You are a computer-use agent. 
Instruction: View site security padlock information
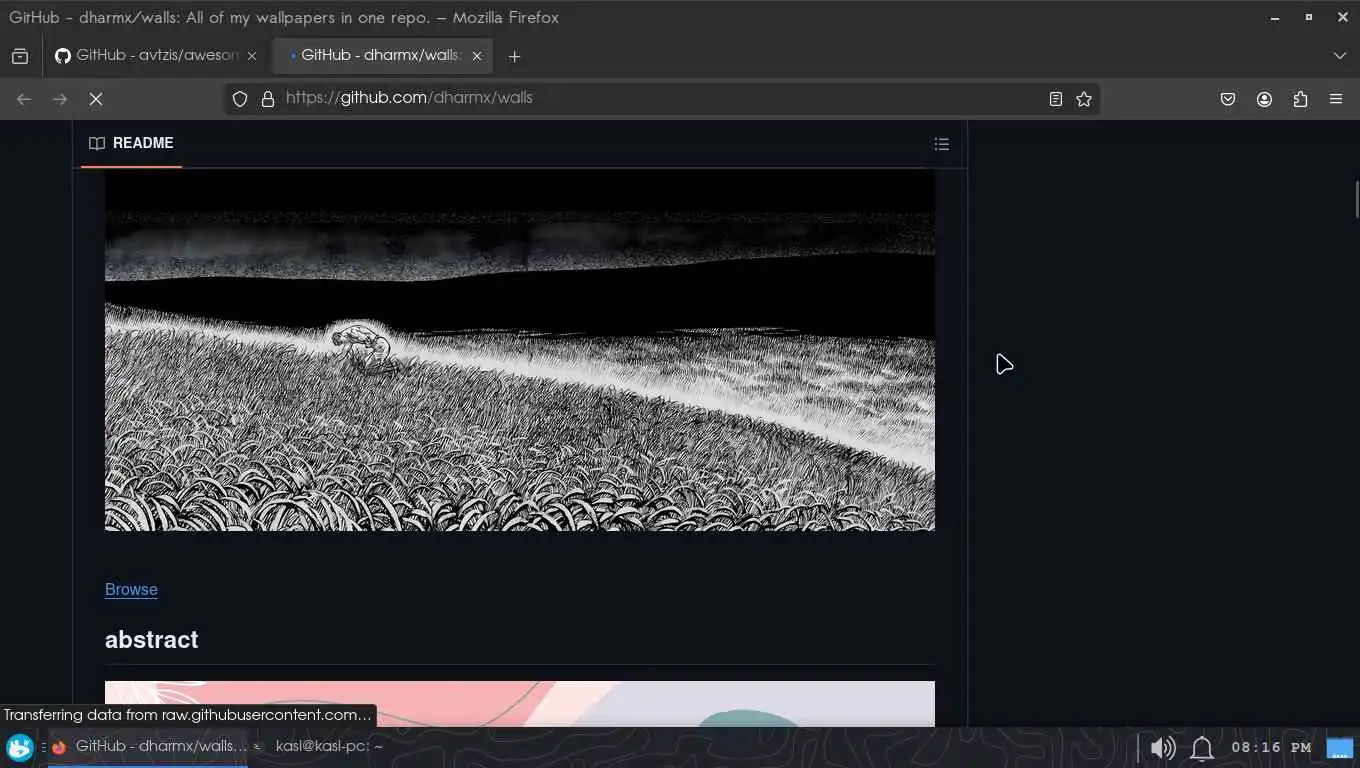(x=267, y=99)
